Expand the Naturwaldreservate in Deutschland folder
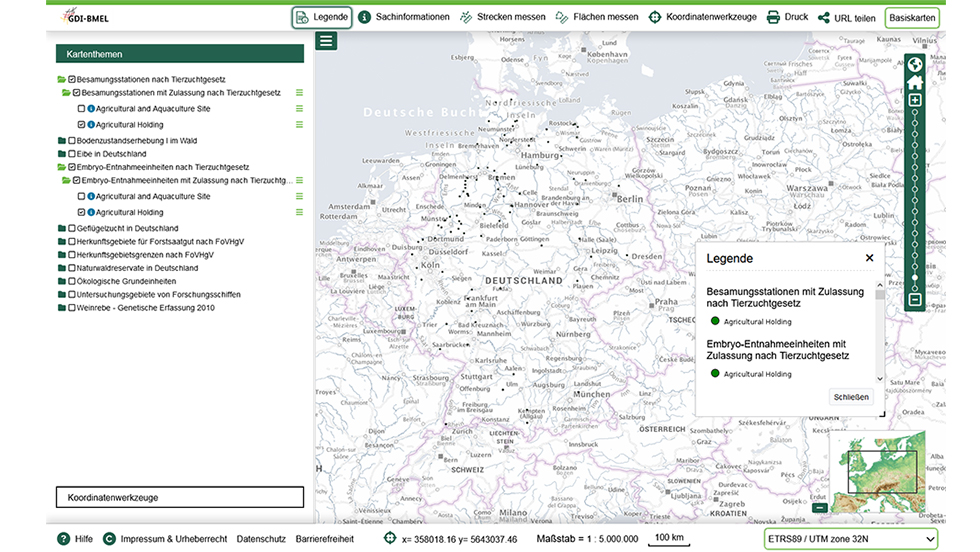Screen dimensions: 980x552 coord(62,269)
